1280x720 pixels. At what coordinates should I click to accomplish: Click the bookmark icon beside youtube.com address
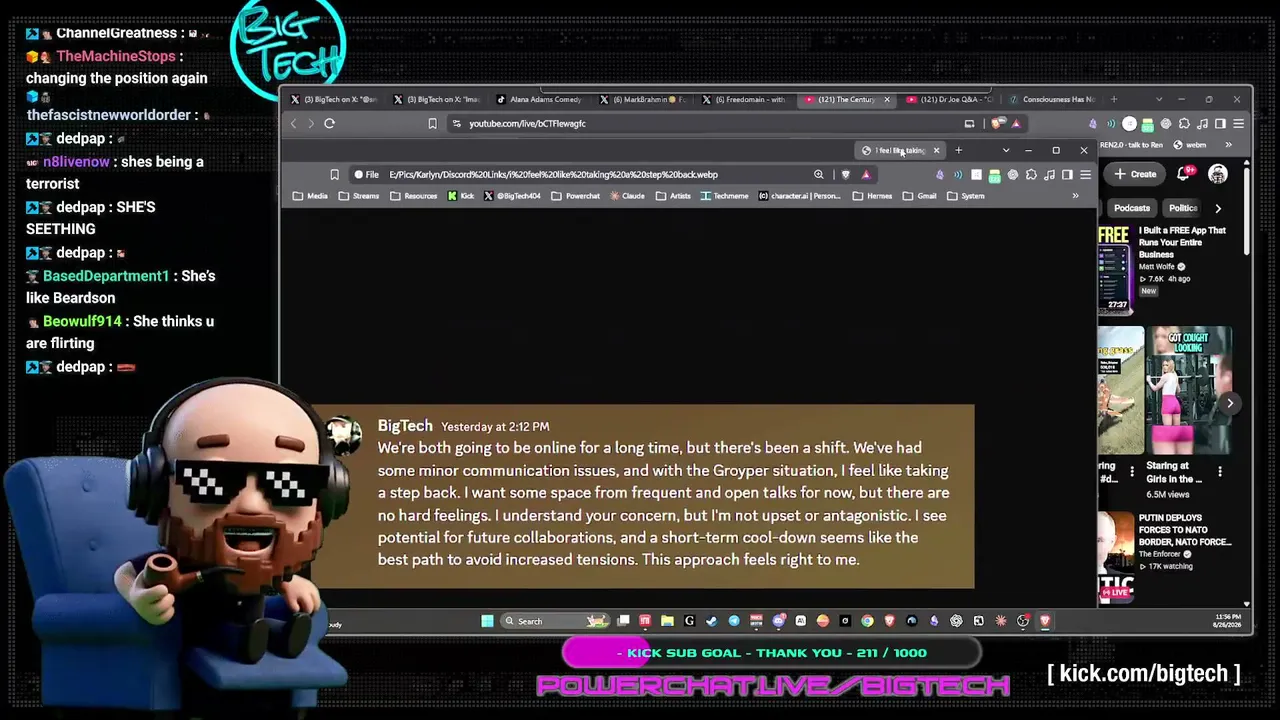(x=432, y=124)
